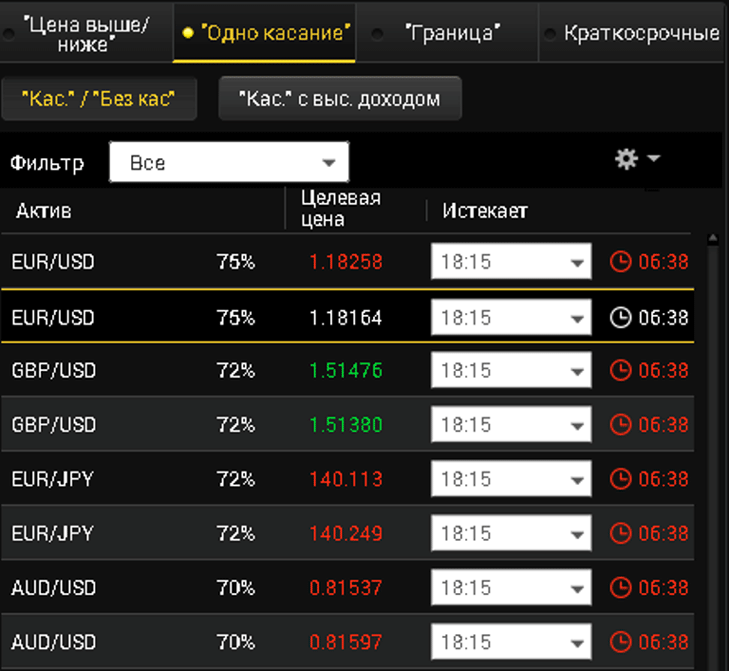
Task: Click the clock icon in first EUR/USD row
Action: coord(621,262)
